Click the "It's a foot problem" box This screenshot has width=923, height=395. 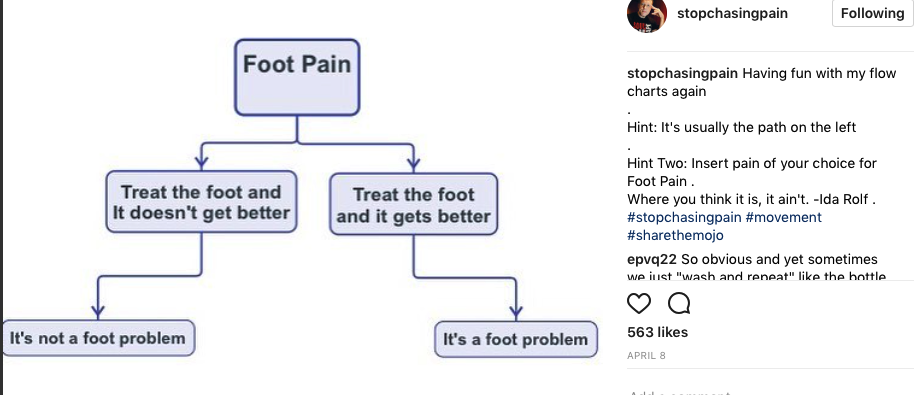coord(516,339)
